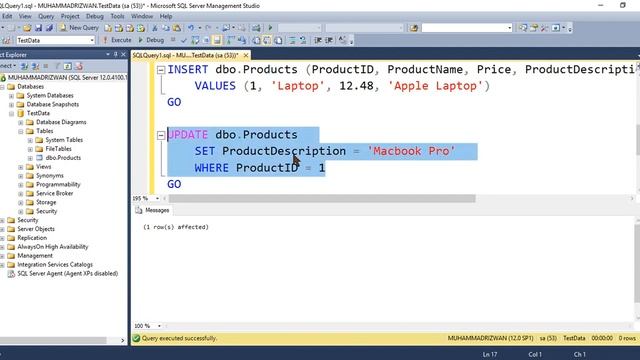Click the Copy icon in the toolbar

click(x=166, y=28)
